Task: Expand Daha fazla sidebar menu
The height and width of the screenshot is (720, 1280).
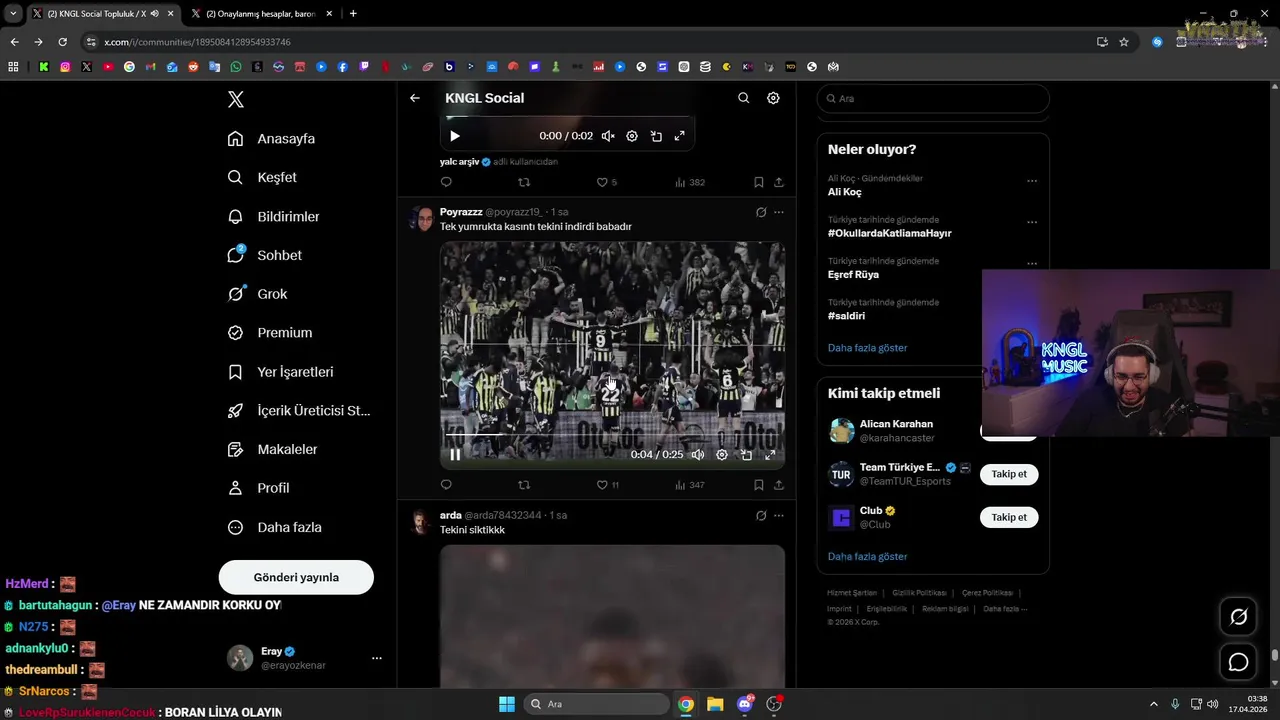Action: coord(274,527)
